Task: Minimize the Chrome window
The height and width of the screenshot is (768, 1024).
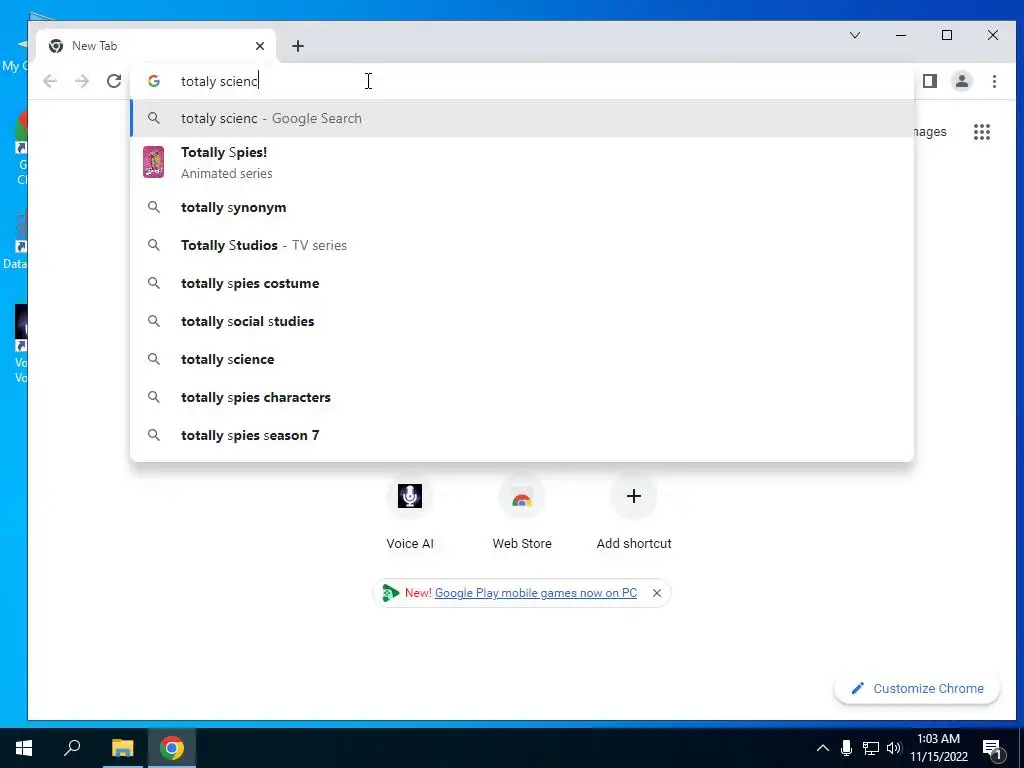Action: pos(901,35)
